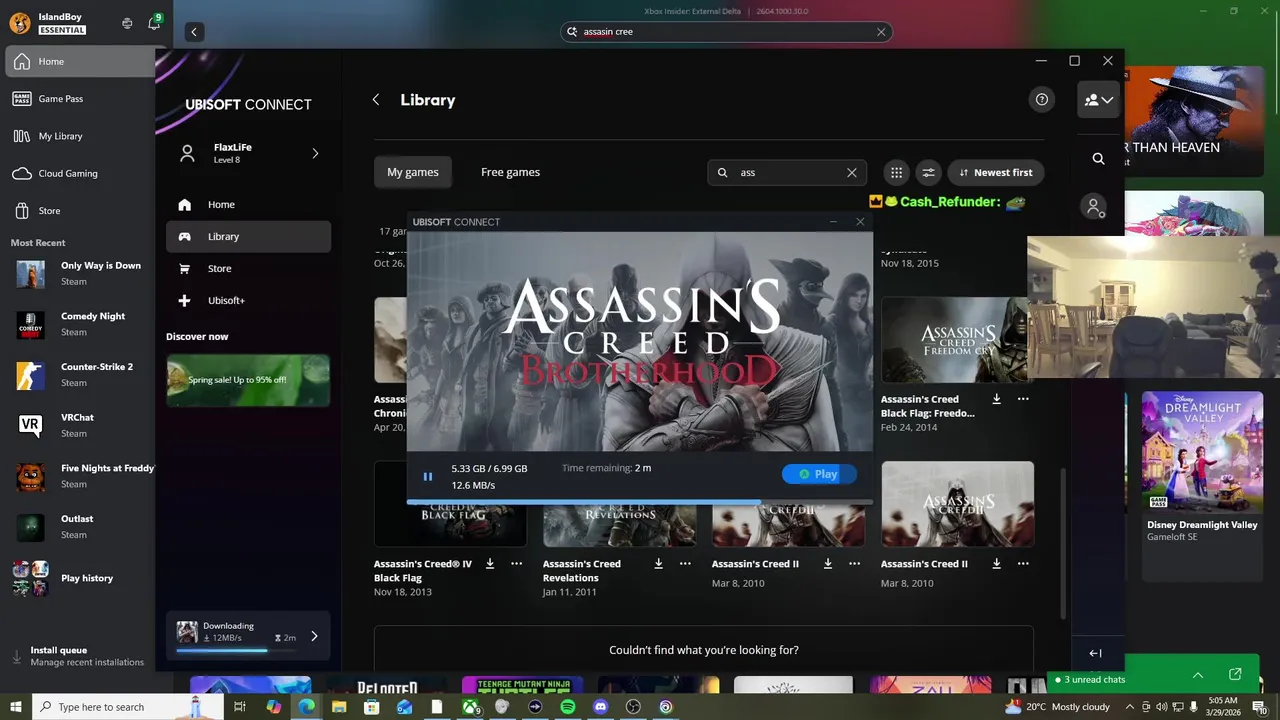Click the library search field containing 'ass'

coord(788,172)
